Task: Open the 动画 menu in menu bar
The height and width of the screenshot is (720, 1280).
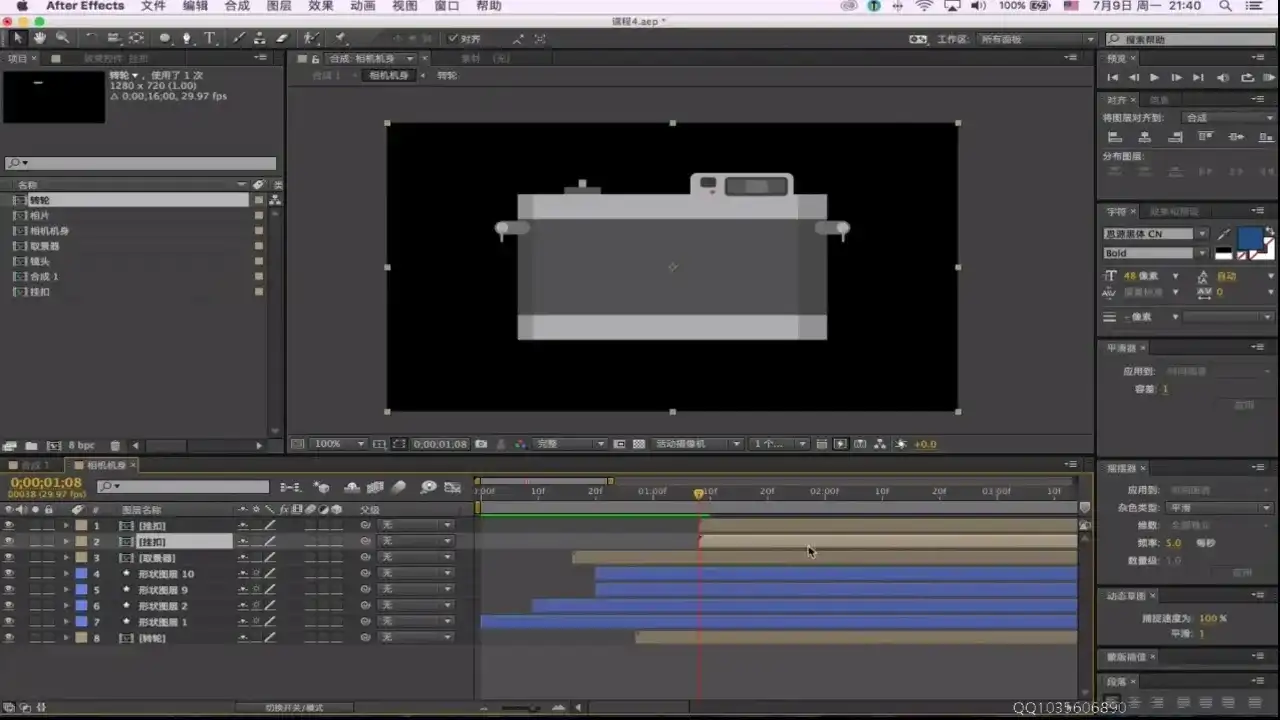Action: point(362,6)
